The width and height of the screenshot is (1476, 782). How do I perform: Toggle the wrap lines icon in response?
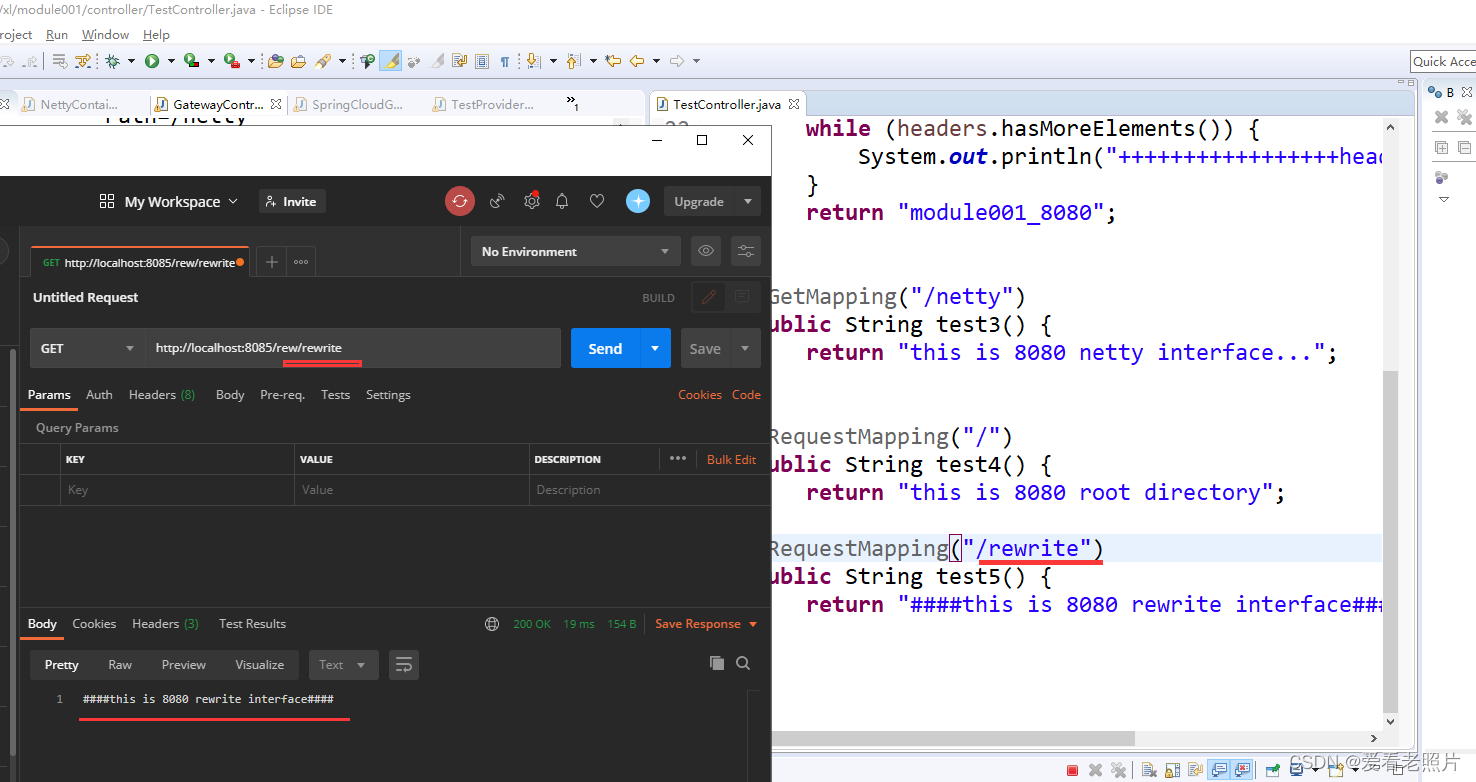404,664
